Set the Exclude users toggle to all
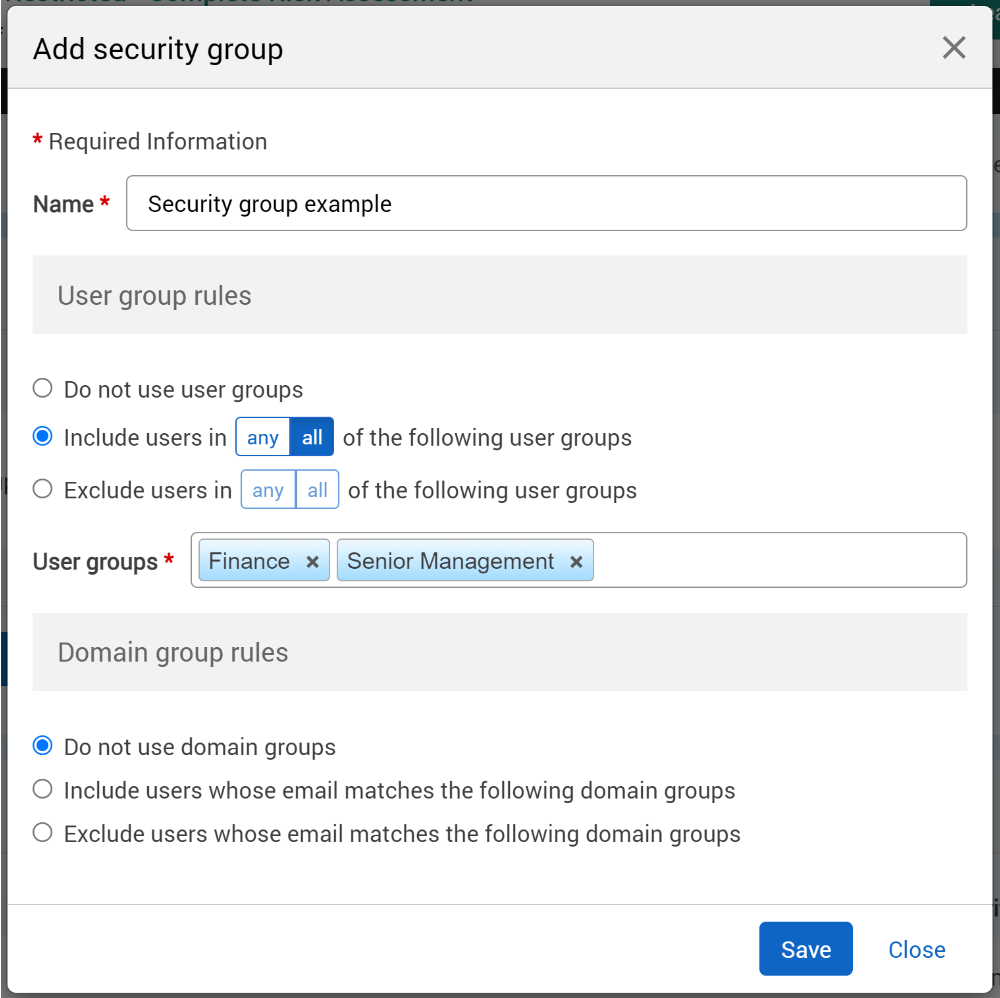The width and height of the screenshot is (1000, 998). tap(318, 490)
